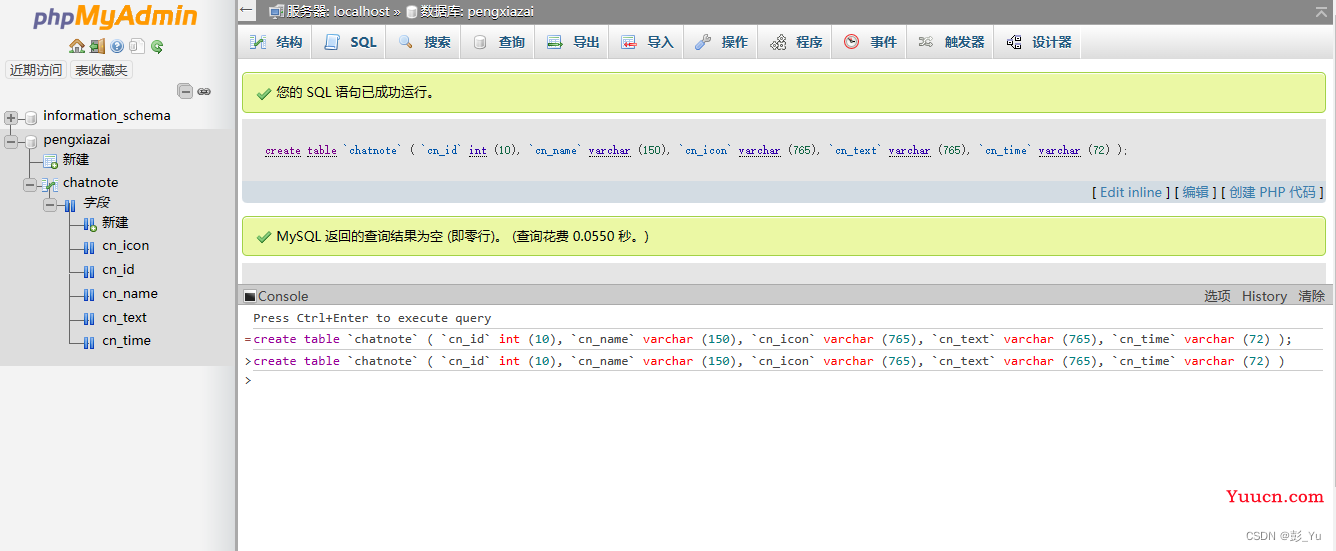The image size is (1336, 551).
Task: Click the 表收藏夹 favorites button
Action: 101,70
